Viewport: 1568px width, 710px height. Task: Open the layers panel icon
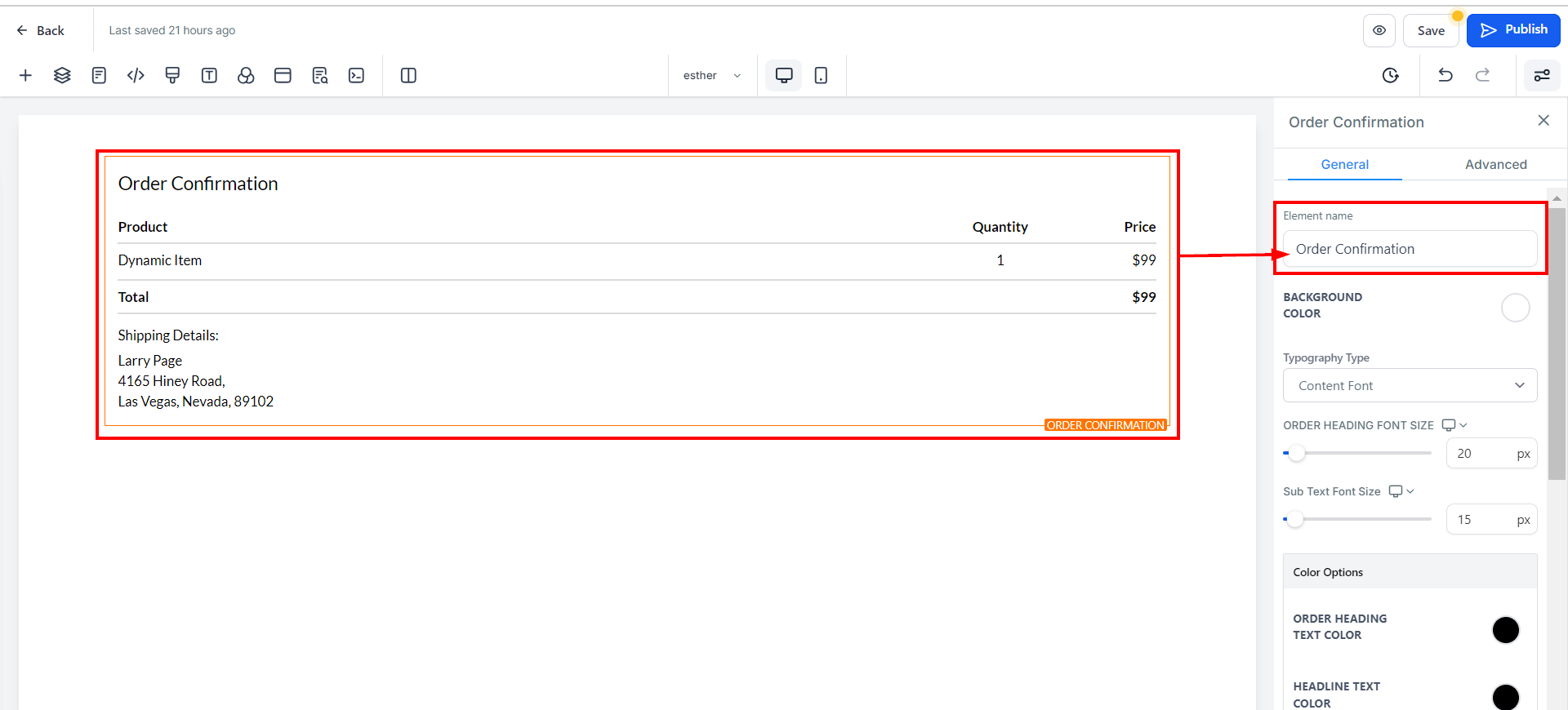[62, 76]
